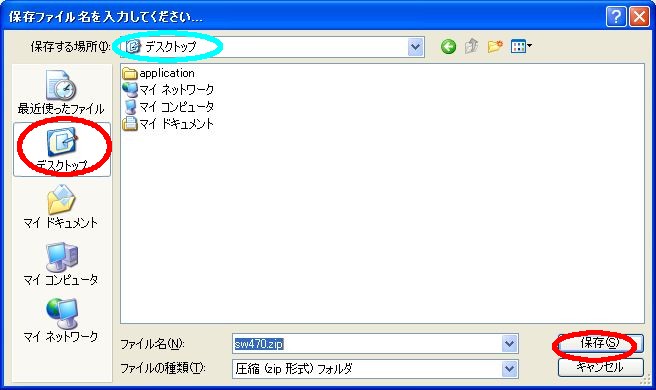Open the file type combo 圧縮 (zip 形式)
Viewport: 656px width, 390px height.
[x=375, y=369]
